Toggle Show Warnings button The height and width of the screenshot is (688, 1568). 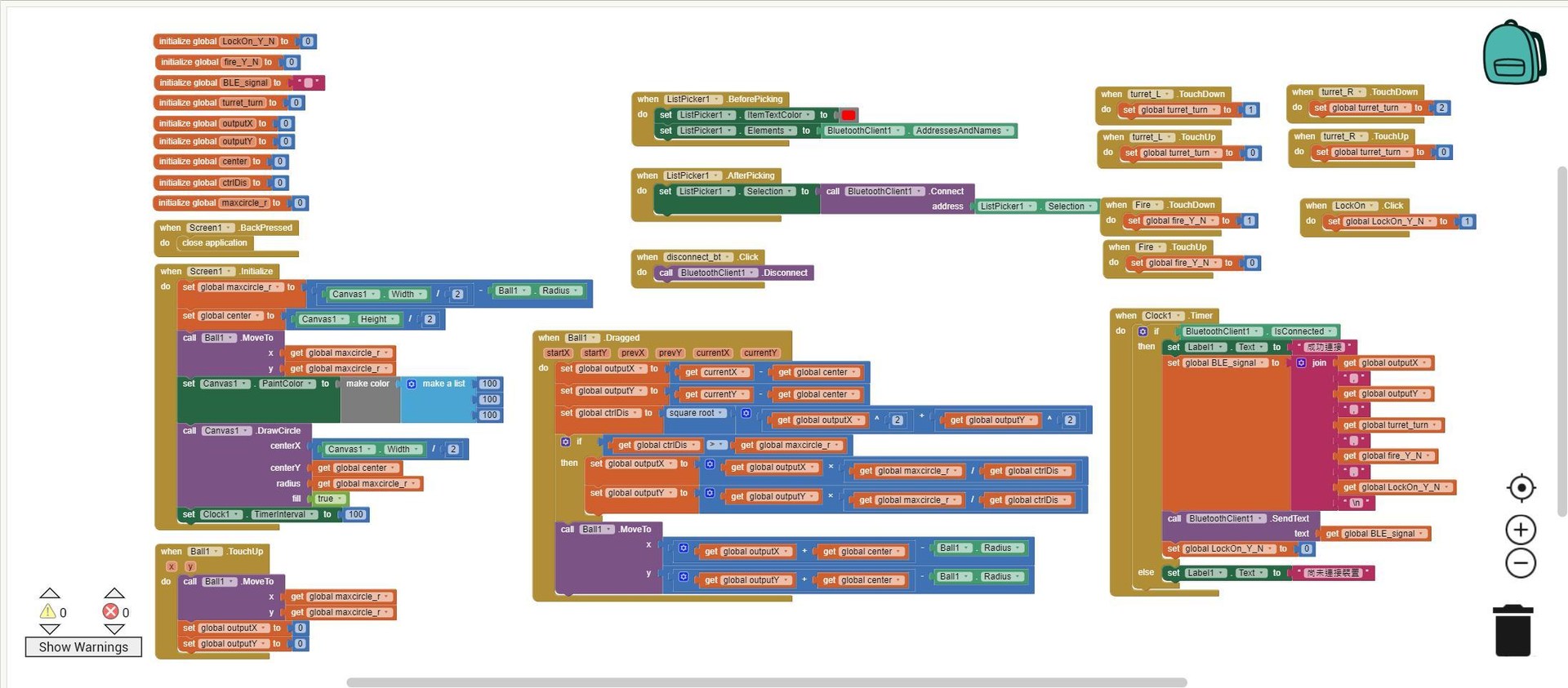click(x=83, y=646)
